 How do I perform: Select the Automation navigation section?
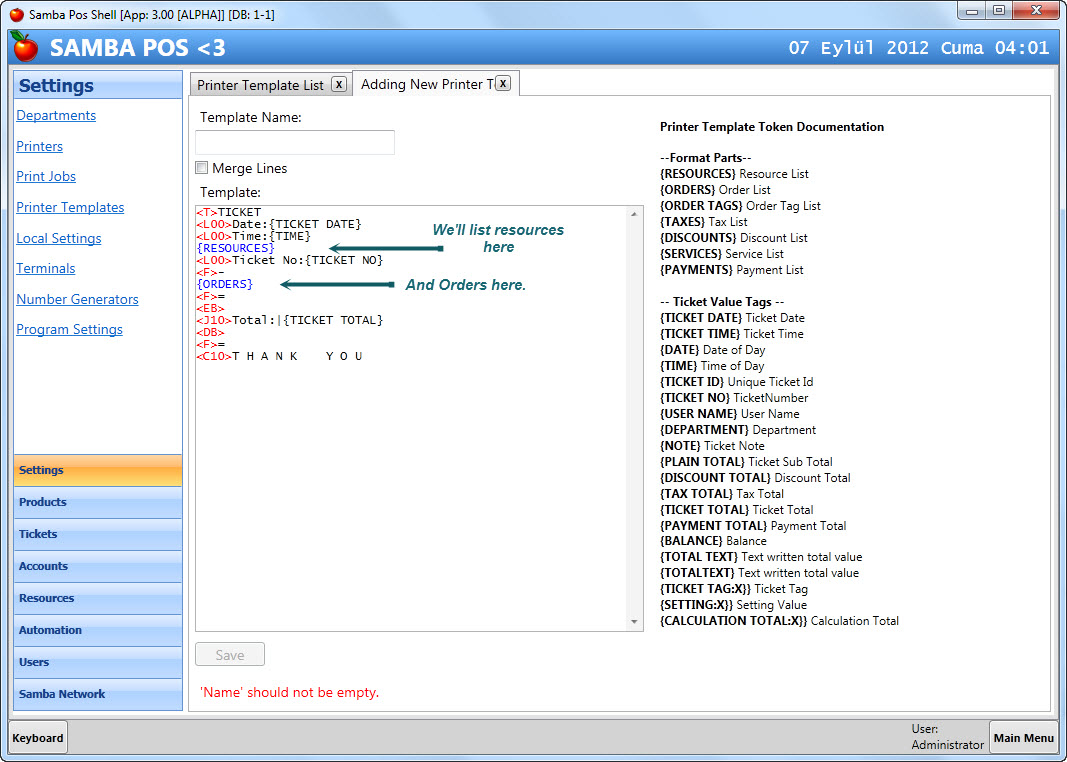tap(98, 630)
